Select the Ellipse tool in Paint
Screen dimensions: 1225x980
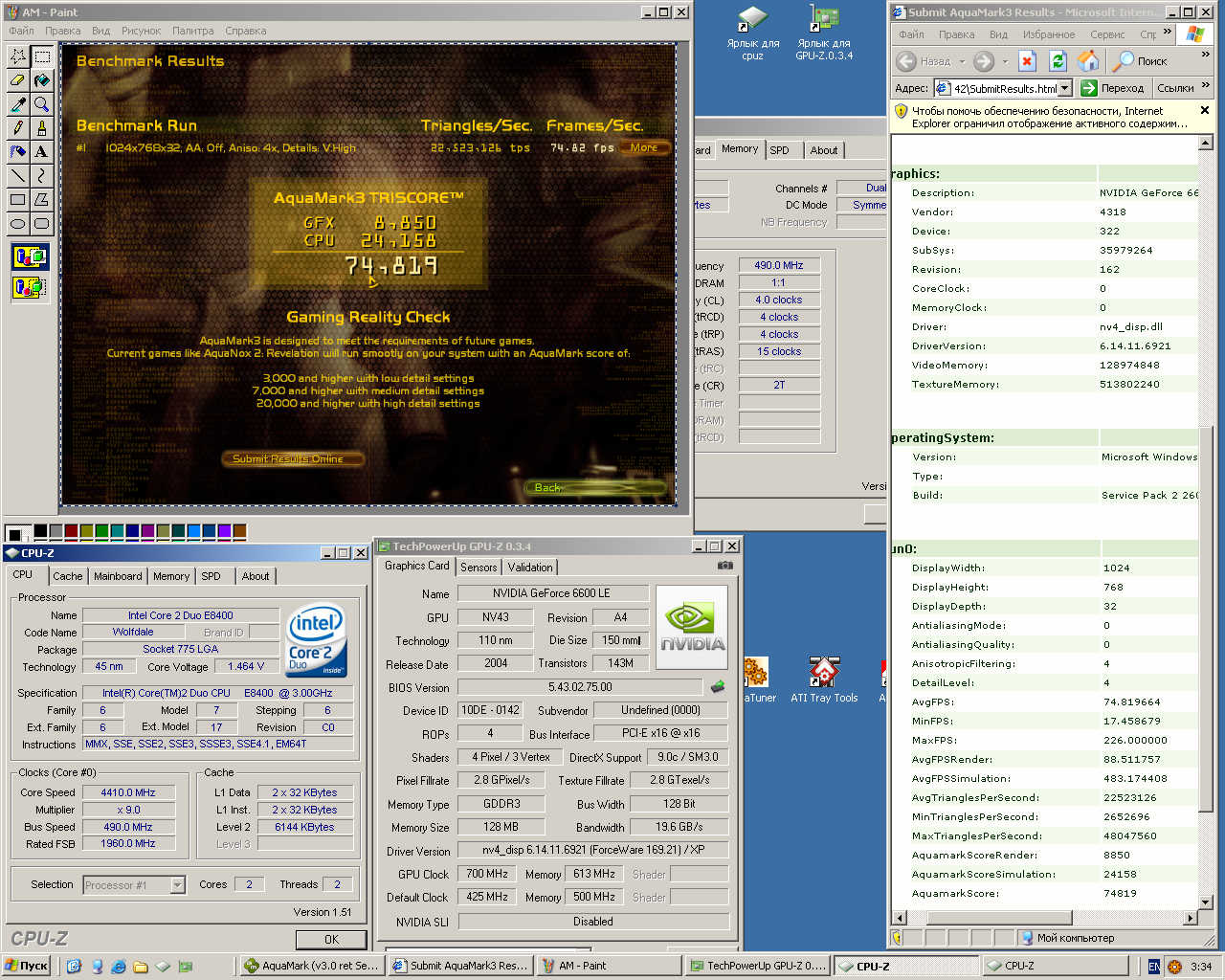click(17, 224)
